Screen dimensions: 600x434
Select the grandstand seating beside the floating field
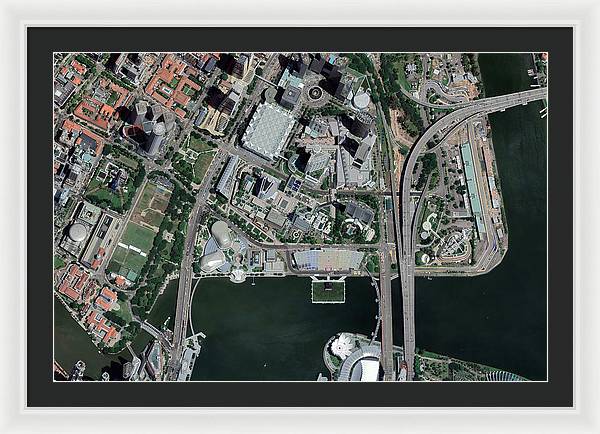327,261
